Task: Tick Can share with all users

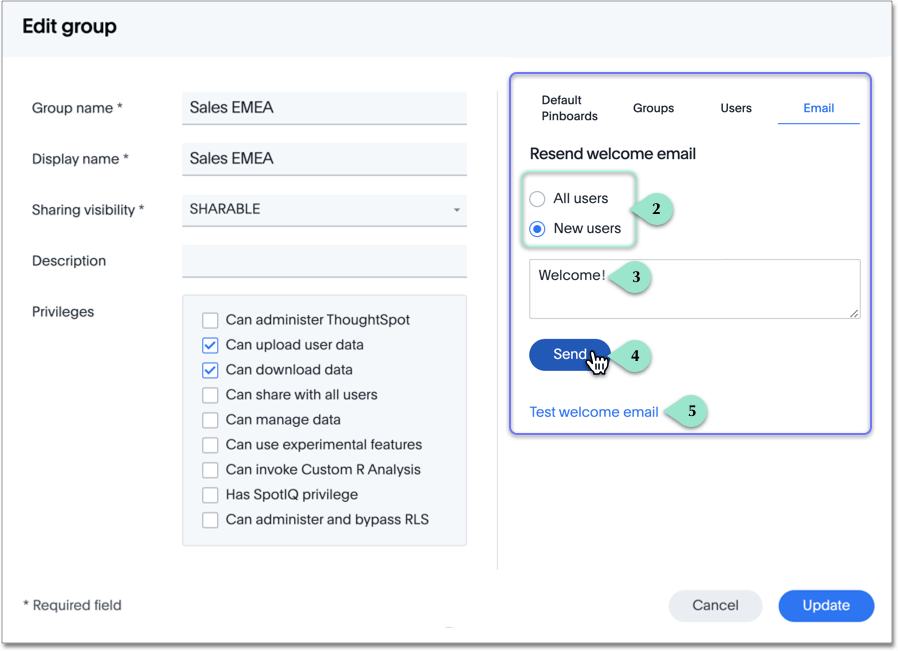Action: [x=210, y=395]
